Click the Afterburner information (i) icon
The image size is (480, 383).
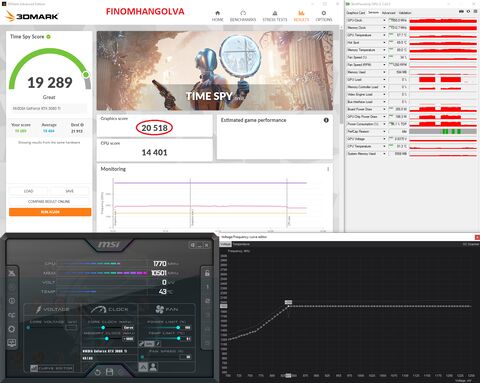12,301
